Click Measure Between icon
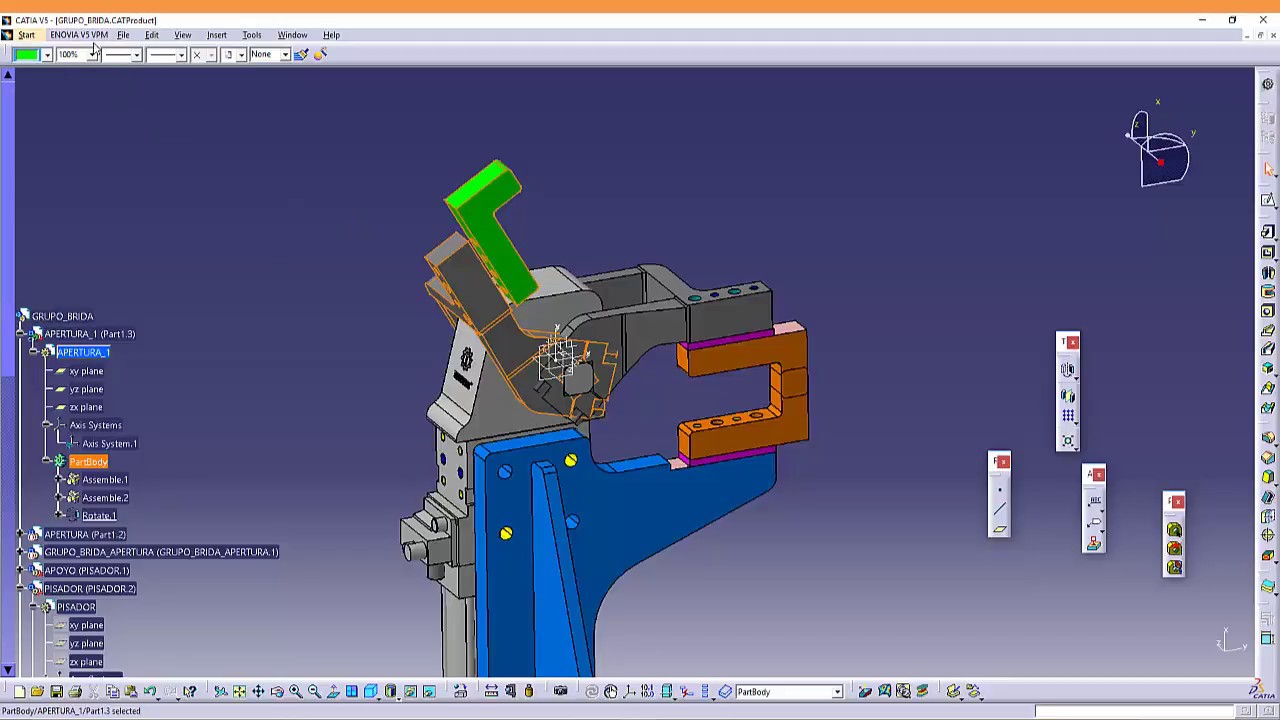Image resolution: width=1280 pixels, height=720 pixels. 491,691
